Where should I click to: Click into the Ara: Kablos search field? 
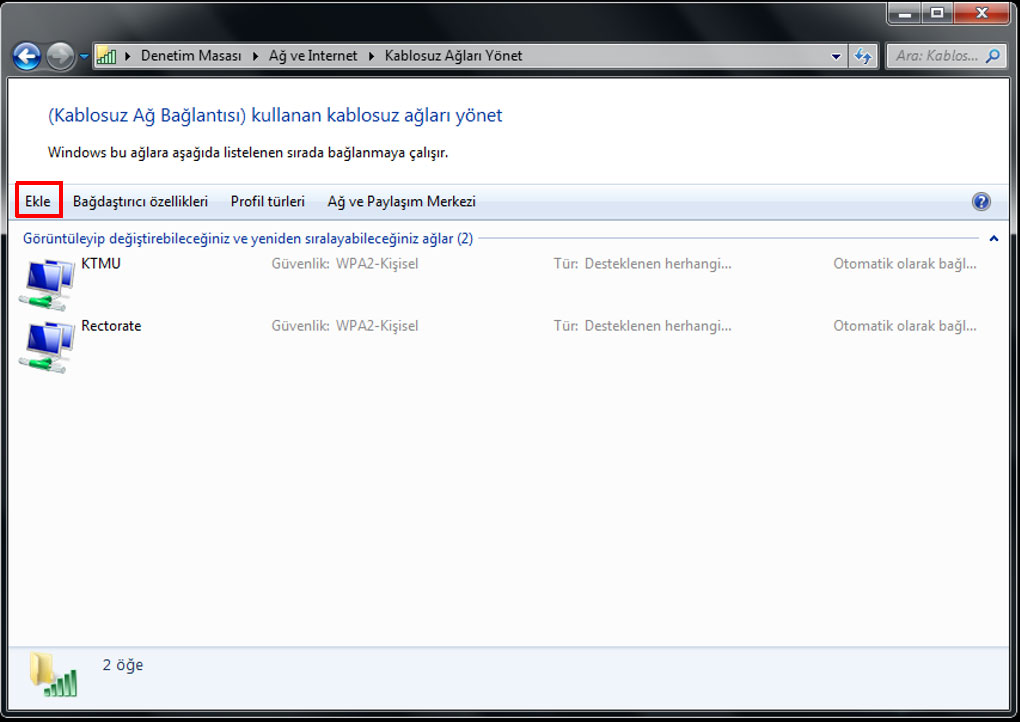point(937,57)
